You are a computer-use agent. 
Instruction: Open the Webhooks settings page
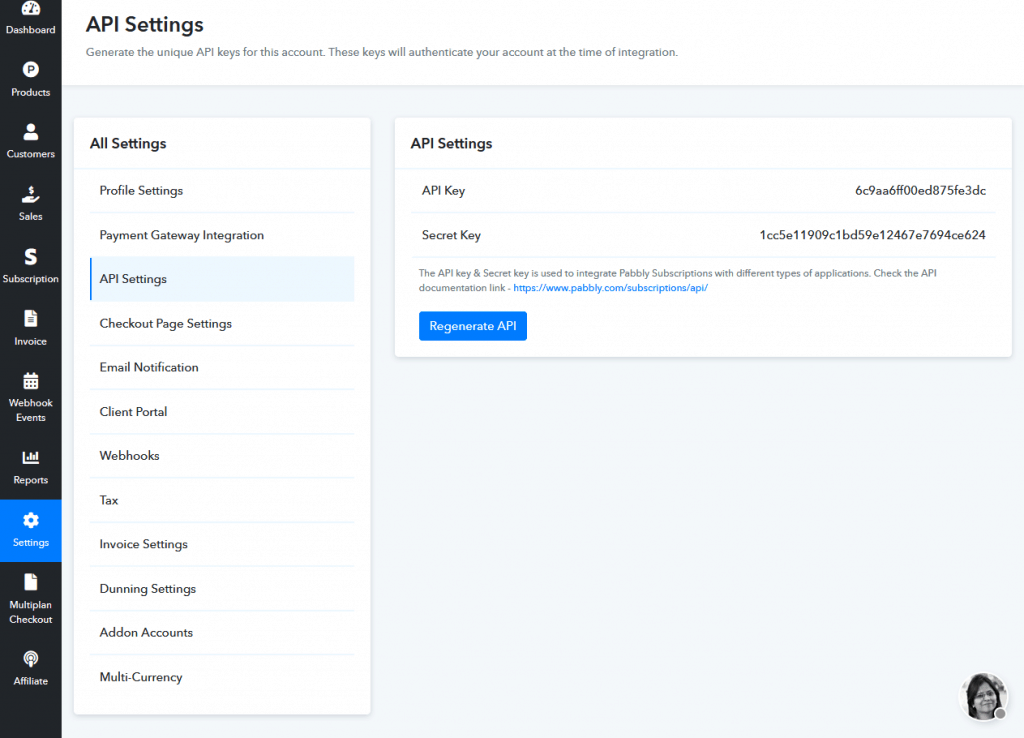click(129, 455)
